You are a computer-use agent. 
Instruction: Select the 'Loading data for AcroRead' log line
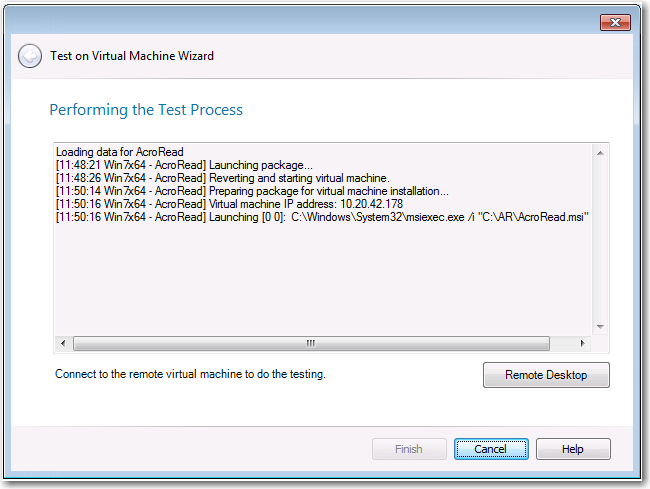tap(120, 152)
